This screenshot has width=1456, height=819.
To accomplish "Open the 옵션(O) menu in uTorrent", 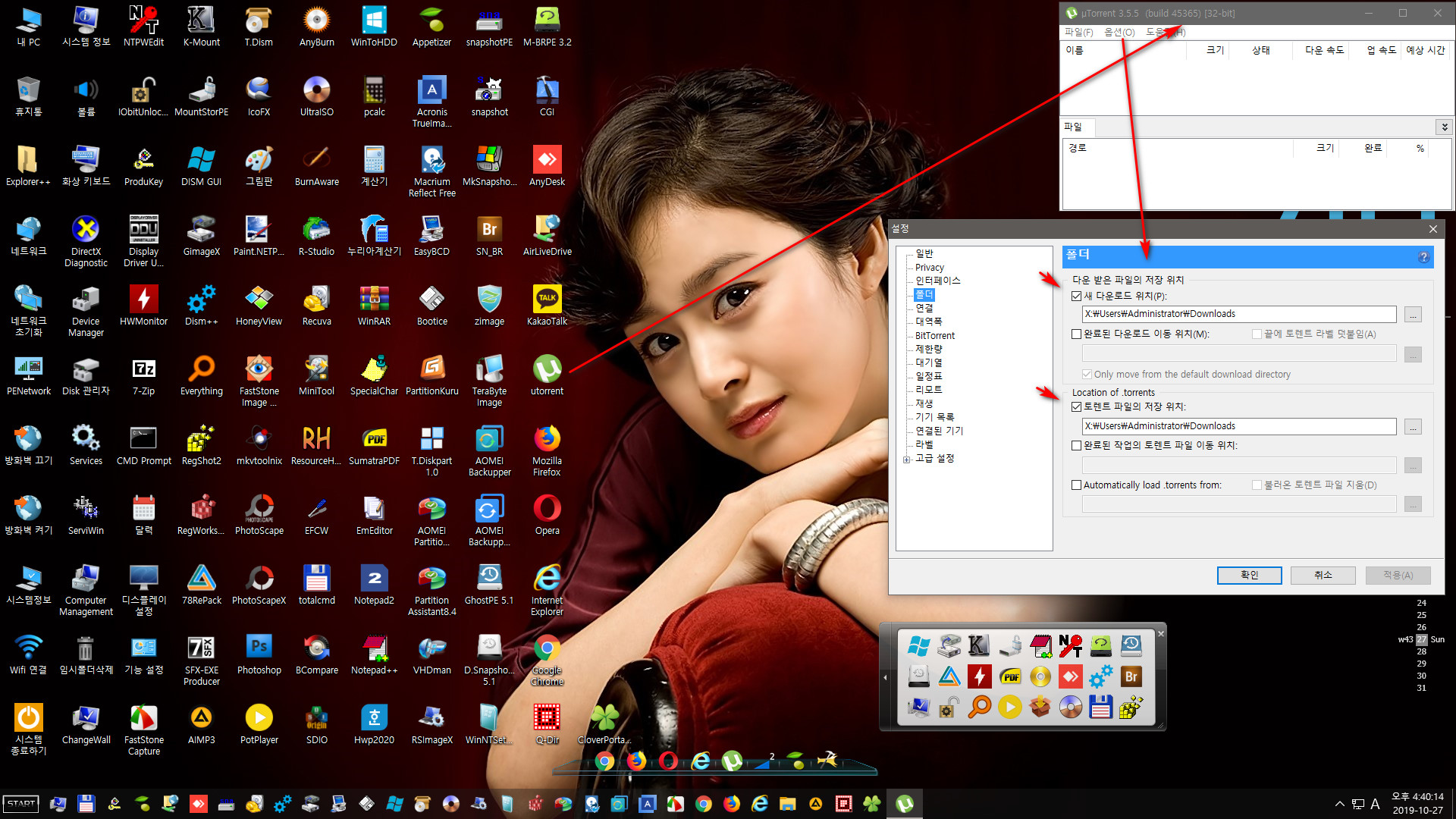I will (x=1119, y=32).
